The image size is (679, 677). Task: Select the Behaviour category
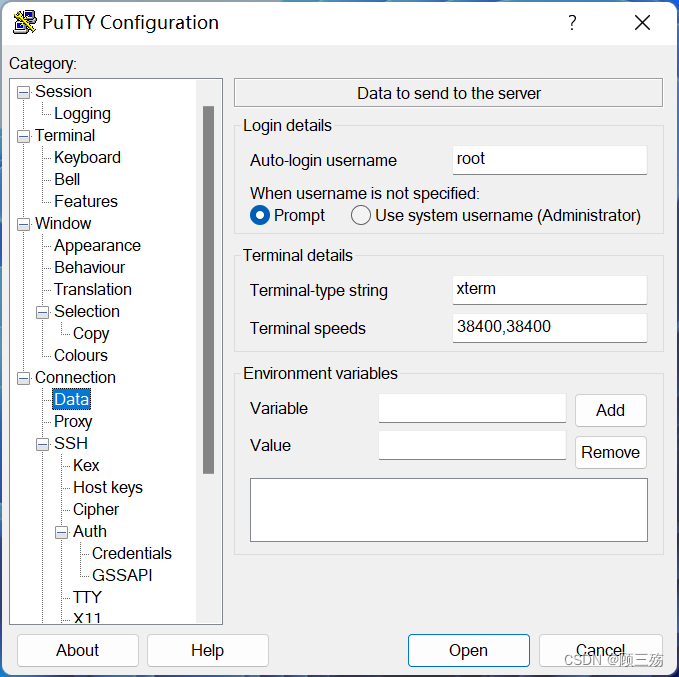coord(89,268)
